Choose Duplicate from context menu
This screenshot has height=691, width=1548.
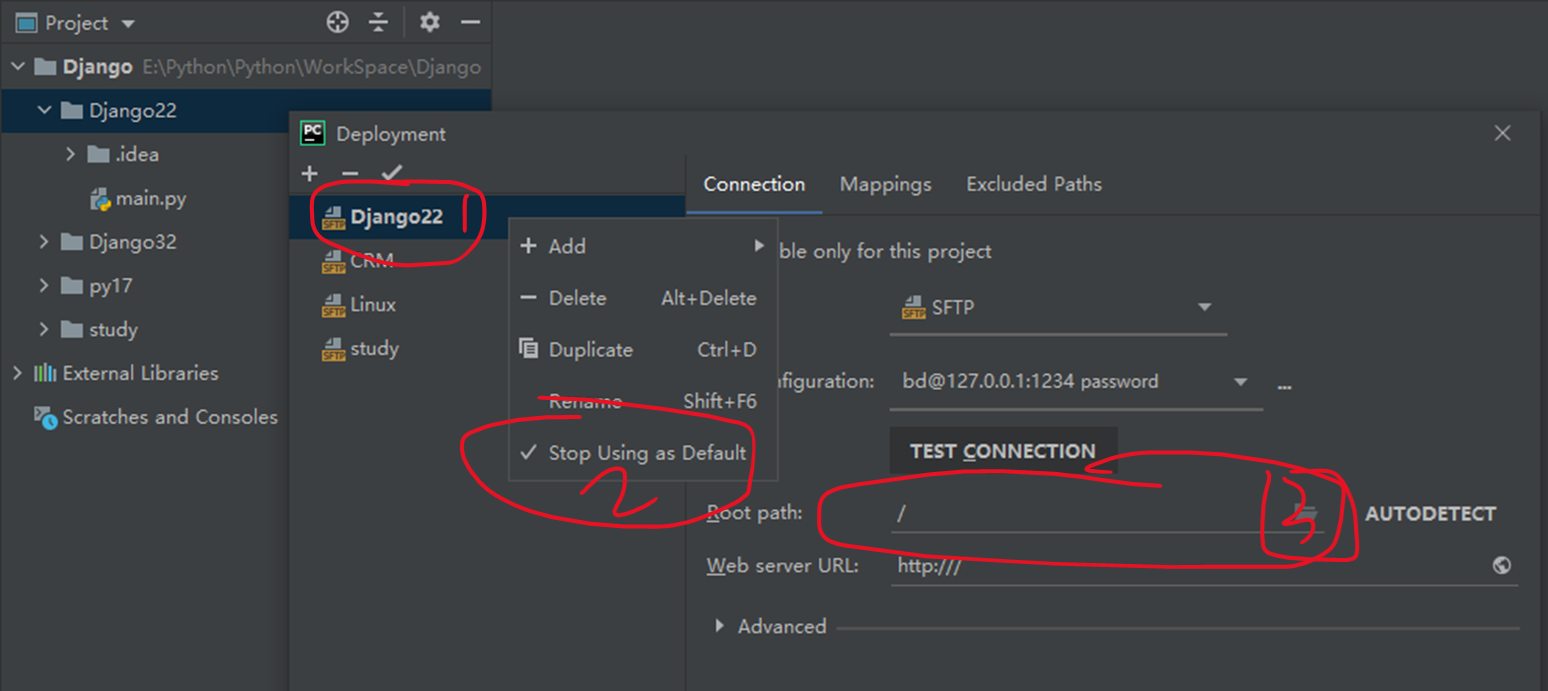point(643,350)
